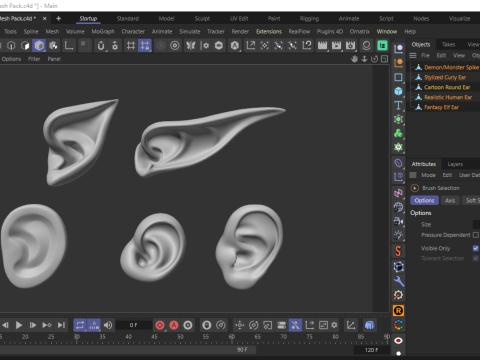Open the viewport Filter menu

point(34,59)
